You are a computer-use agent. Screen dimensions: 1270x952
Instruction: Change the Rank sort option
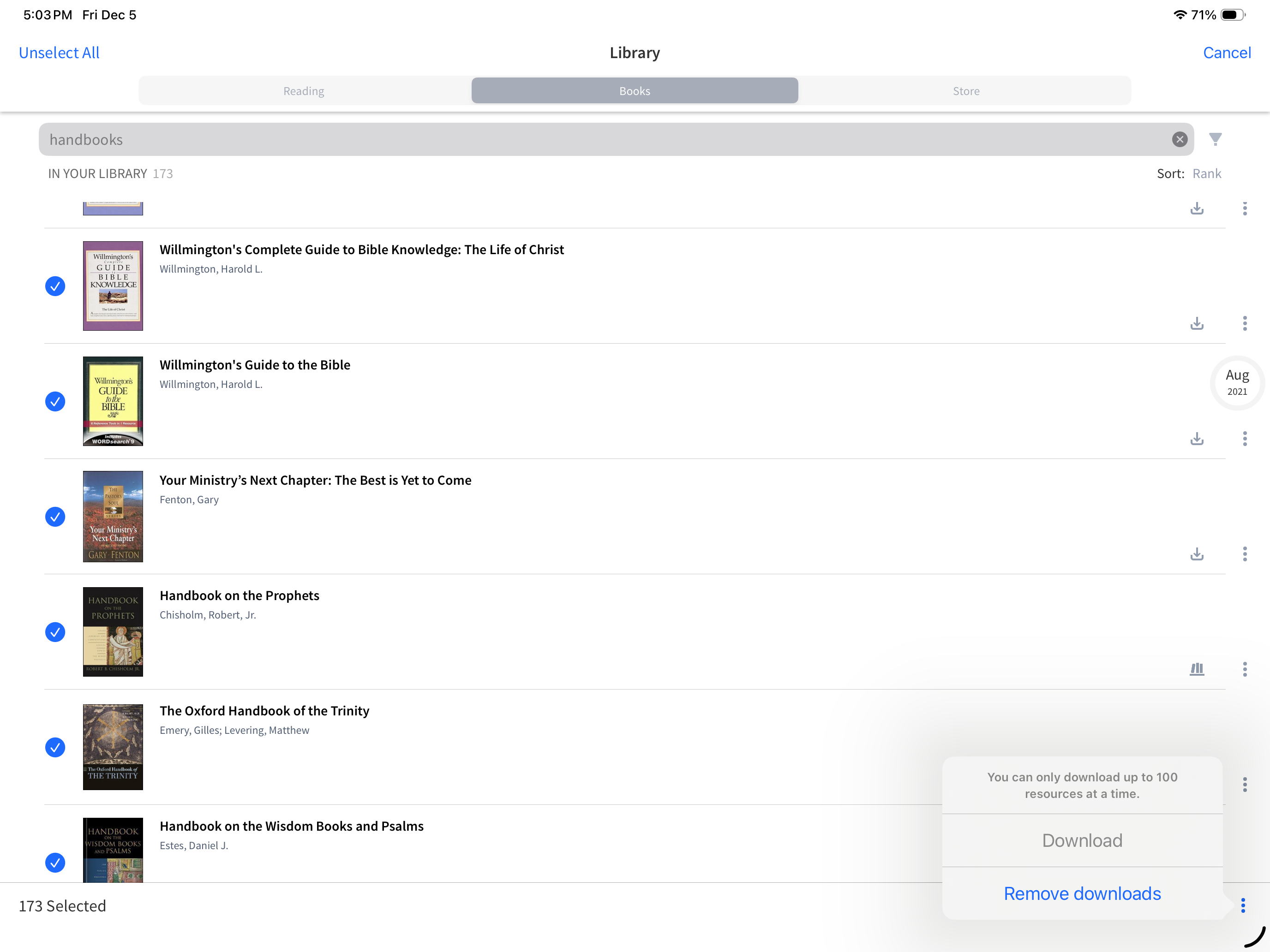tap(1206, 174)
